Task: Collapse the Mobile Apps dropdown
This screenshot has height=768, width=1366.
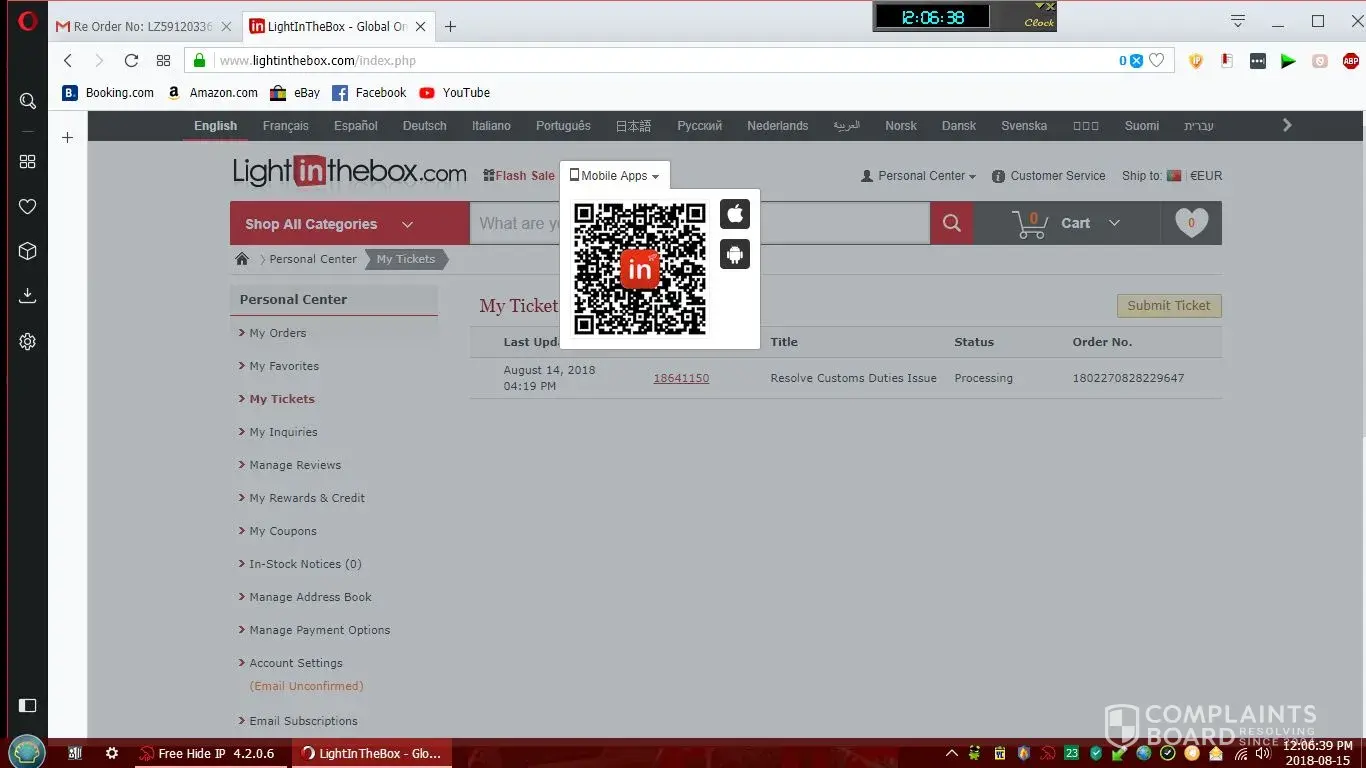Action: 615,176
